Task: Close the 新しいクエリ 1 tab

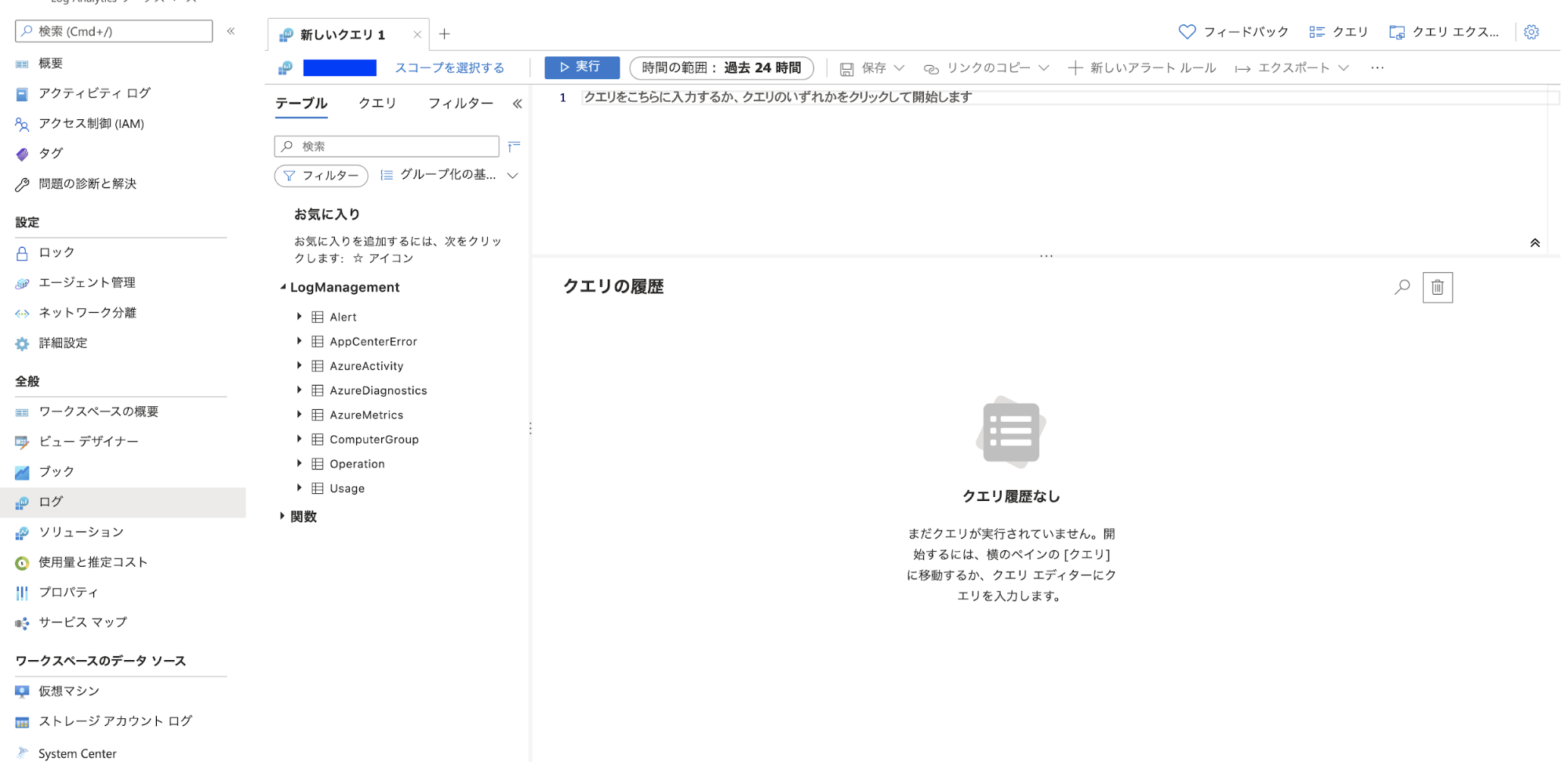Action: pyautogui.click(x=417, y=34)
